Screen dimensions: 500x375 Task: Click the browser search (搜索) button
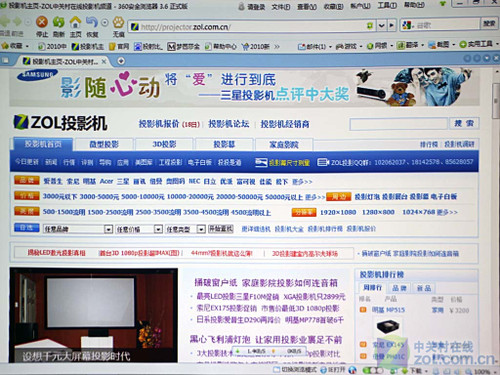pos(489,23)
